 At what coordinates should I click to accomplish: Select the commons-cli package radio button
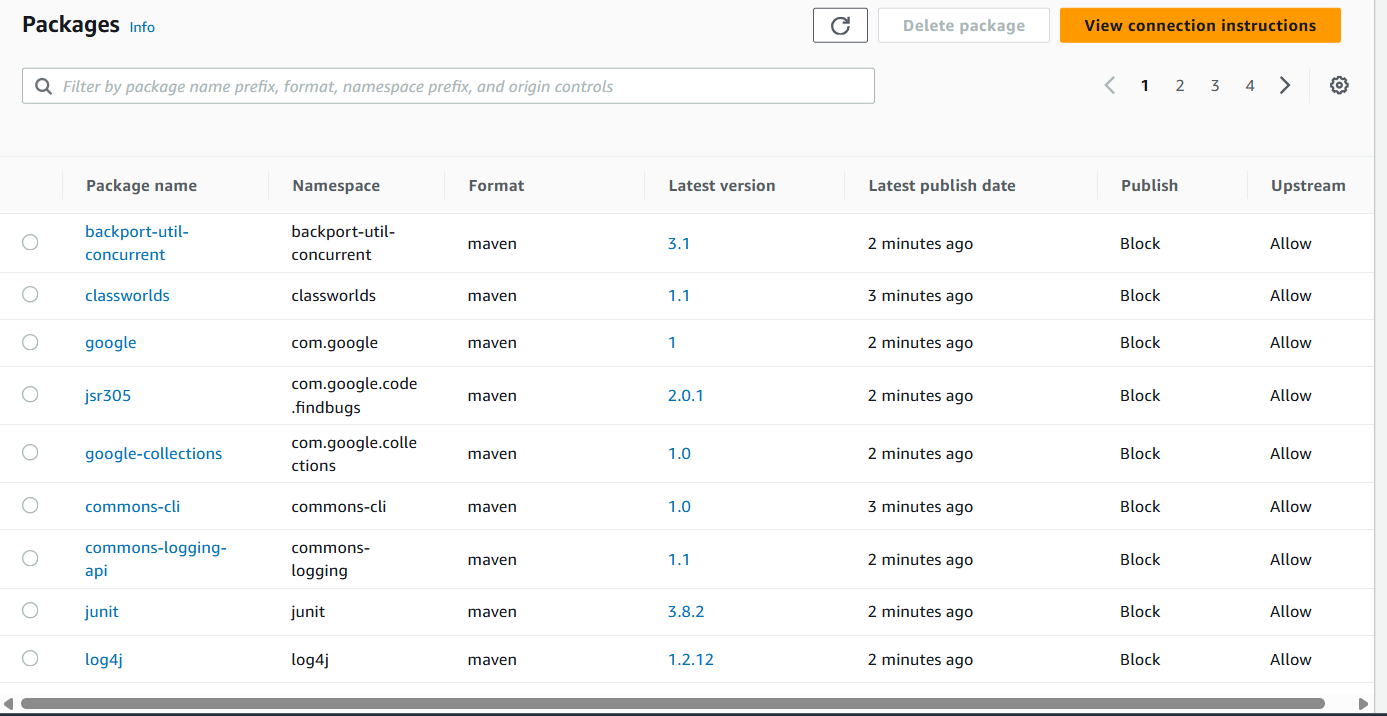30,505
